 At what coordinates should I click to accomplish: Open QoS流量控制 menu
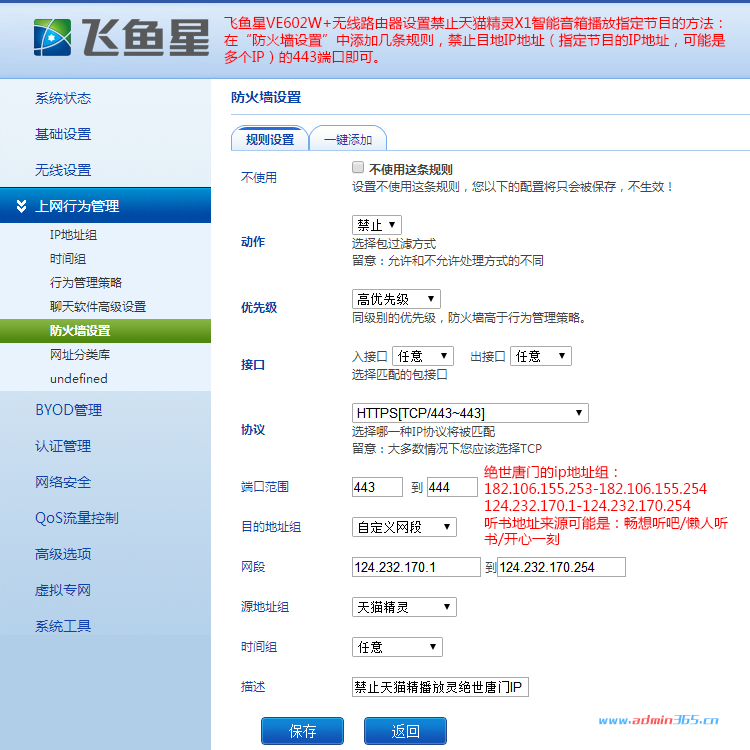[x=77, y=518]
